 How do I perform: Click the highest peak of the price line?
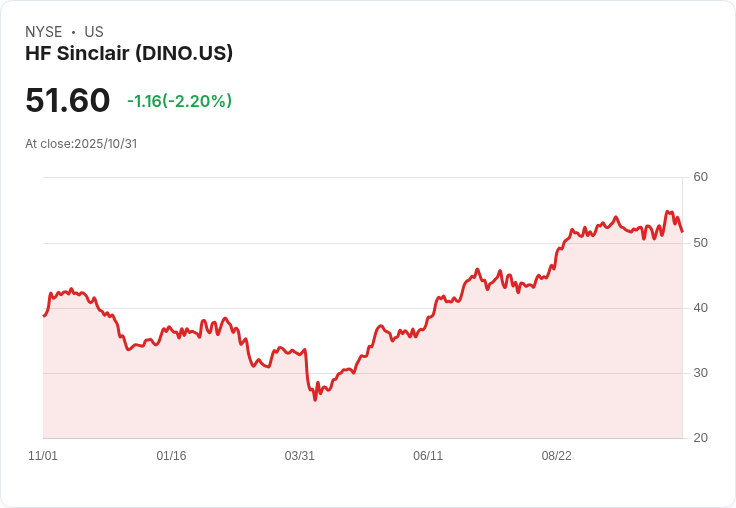667,211
